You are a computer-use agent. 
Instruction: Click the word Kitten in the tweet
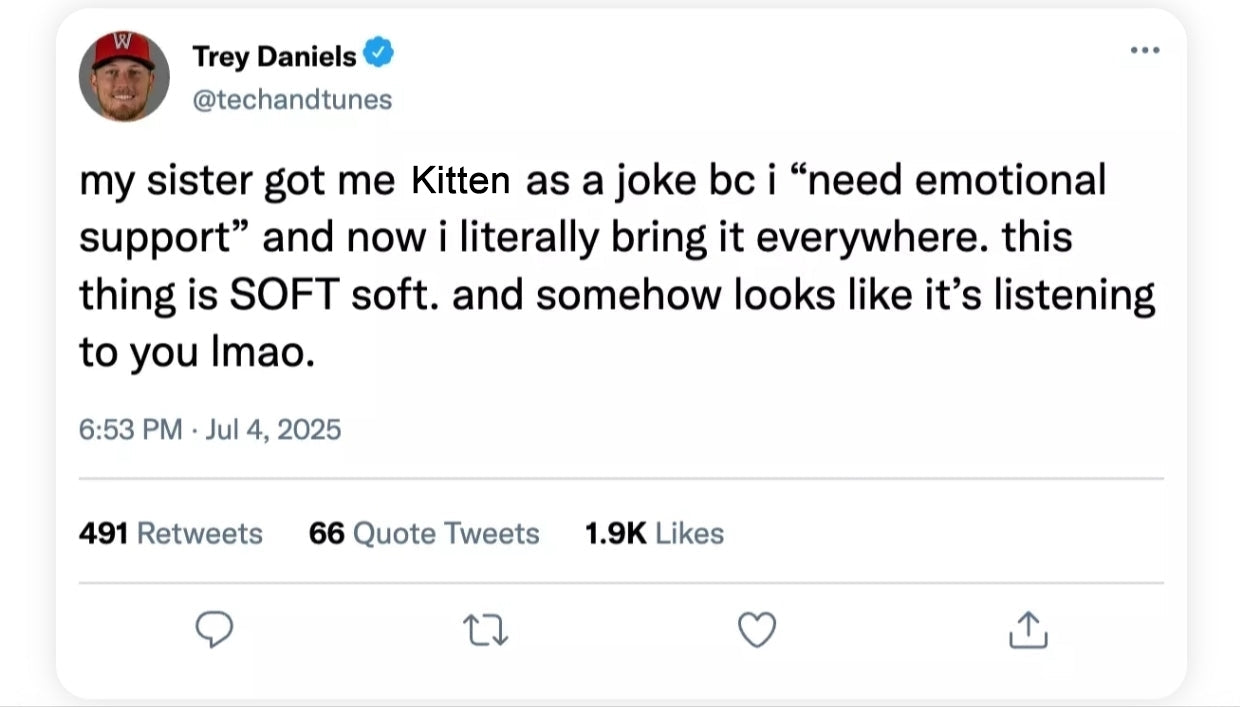point(460,181)
